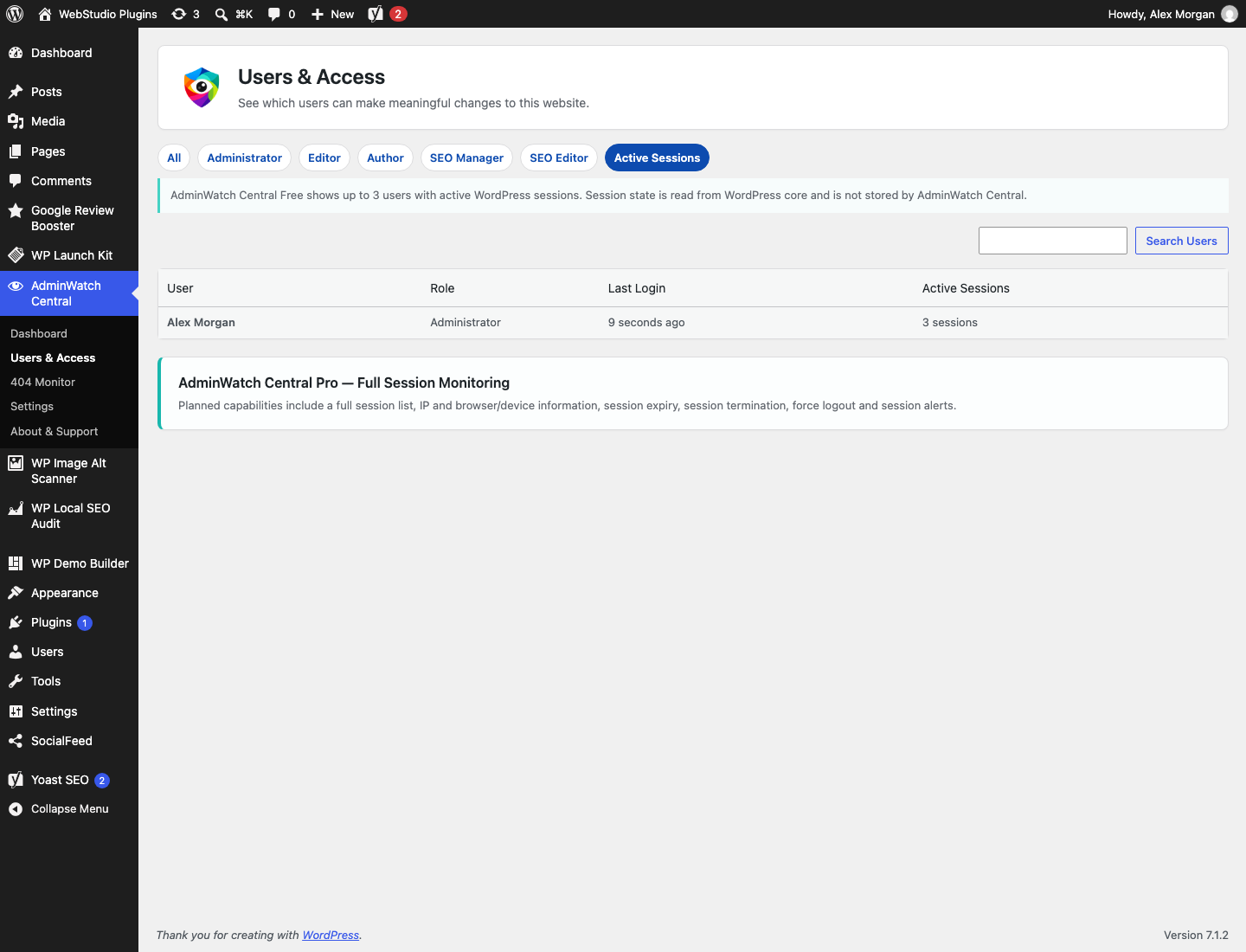1246x952 pixels.
Task: Focus the user search input field
Action: pos(1053,241)
